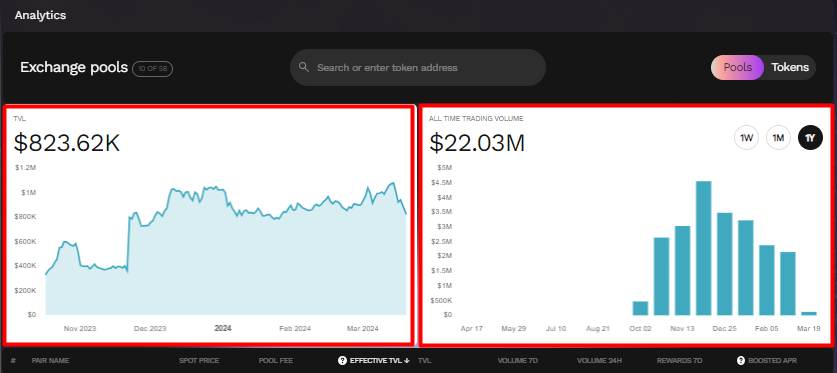
Task: Click the Oct 02 volume bar
Action: click(640, 308)
